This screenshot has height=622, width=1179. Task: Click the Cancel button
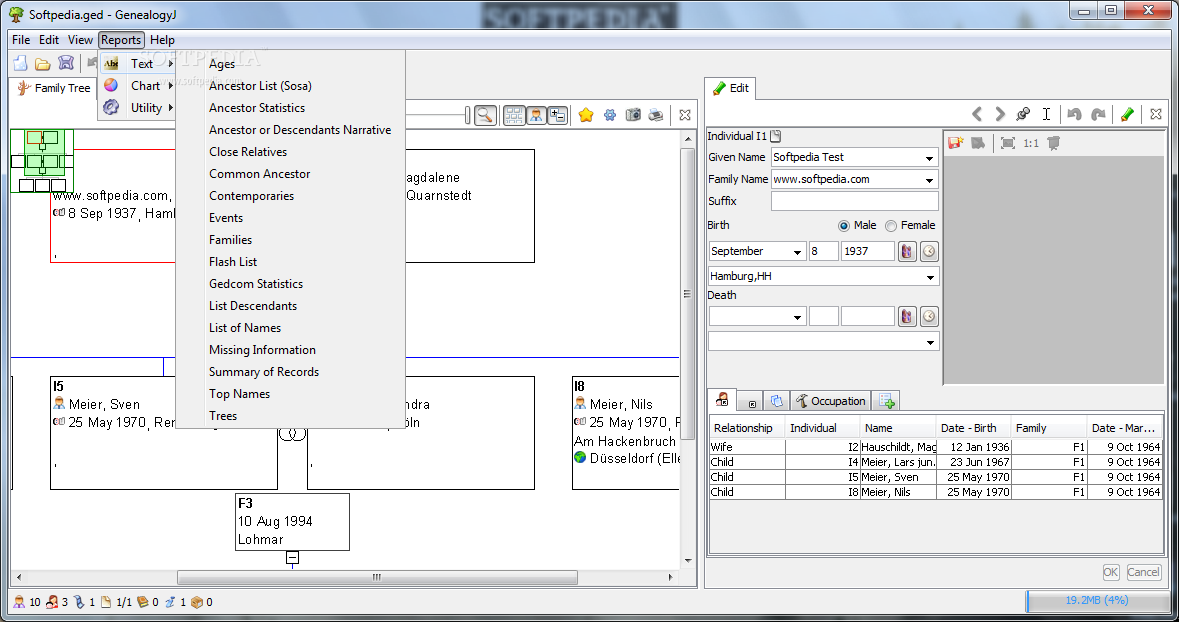tap(1143, 572)
